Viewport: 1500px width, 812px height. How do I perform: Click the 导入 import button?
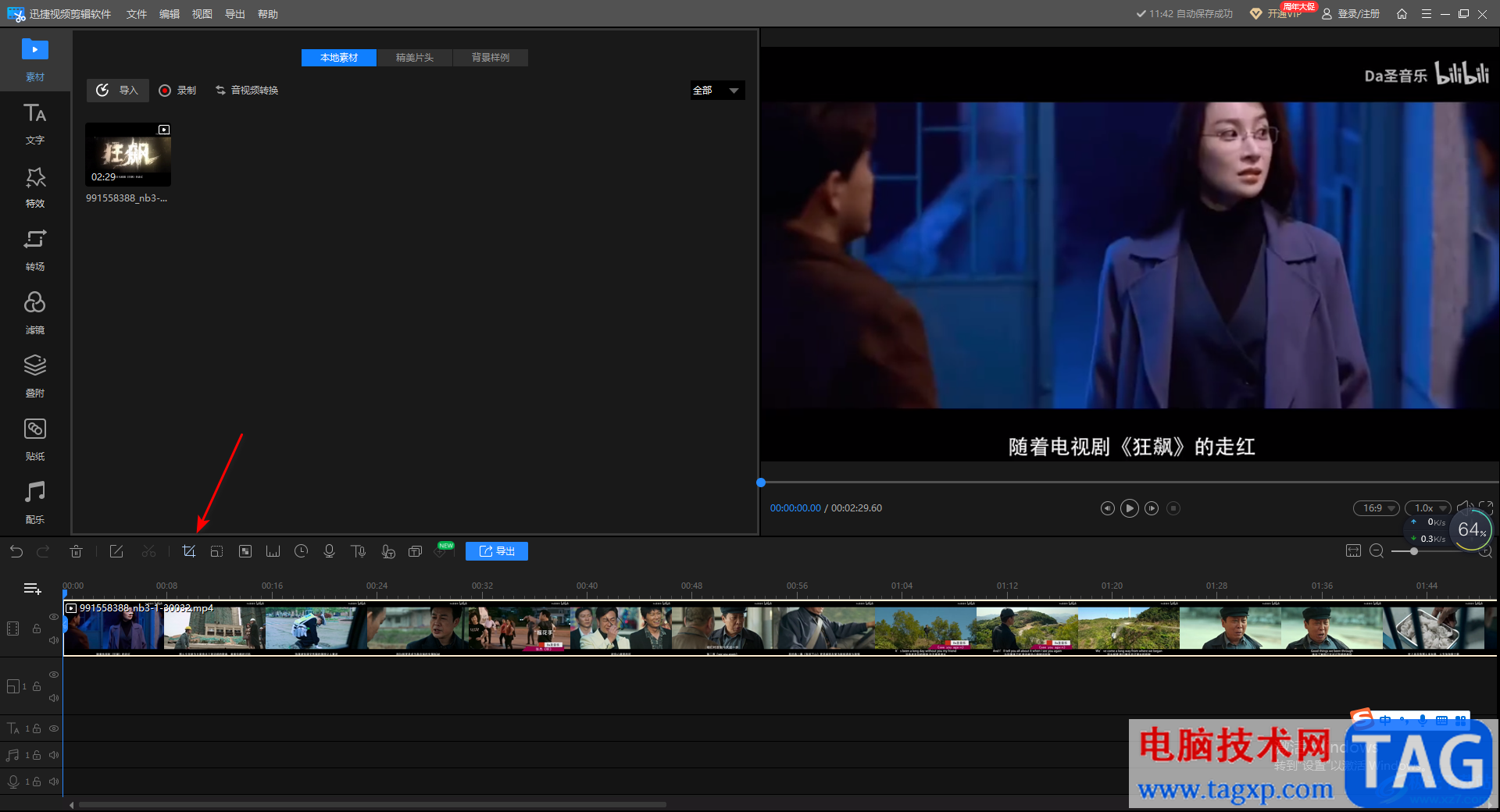117,91
